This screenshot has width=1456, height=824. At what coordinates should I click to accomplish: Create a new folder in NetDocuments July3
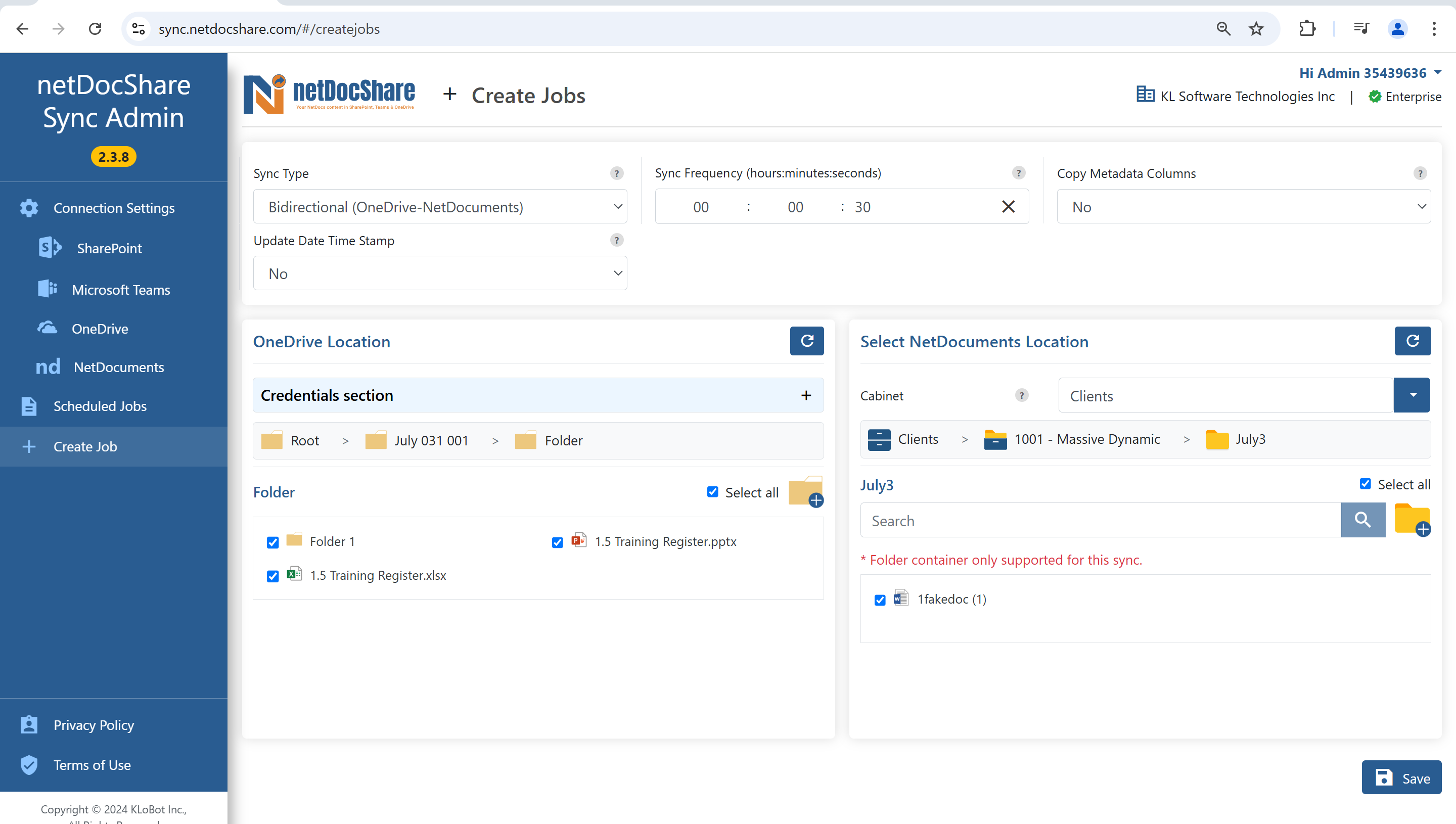[1413, 520]
